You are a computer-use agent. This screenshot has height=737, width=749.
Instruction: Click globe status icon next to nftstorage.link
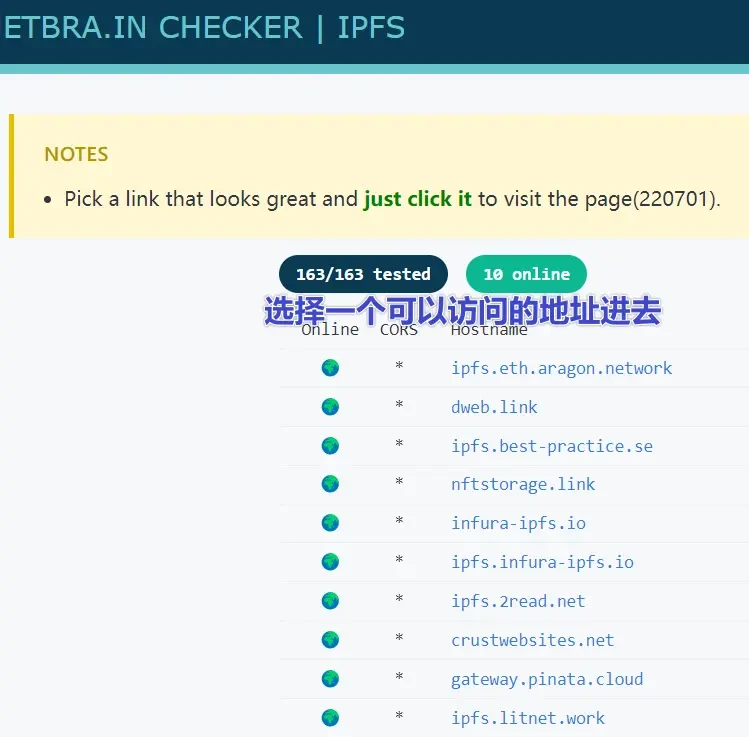point(330,484)
